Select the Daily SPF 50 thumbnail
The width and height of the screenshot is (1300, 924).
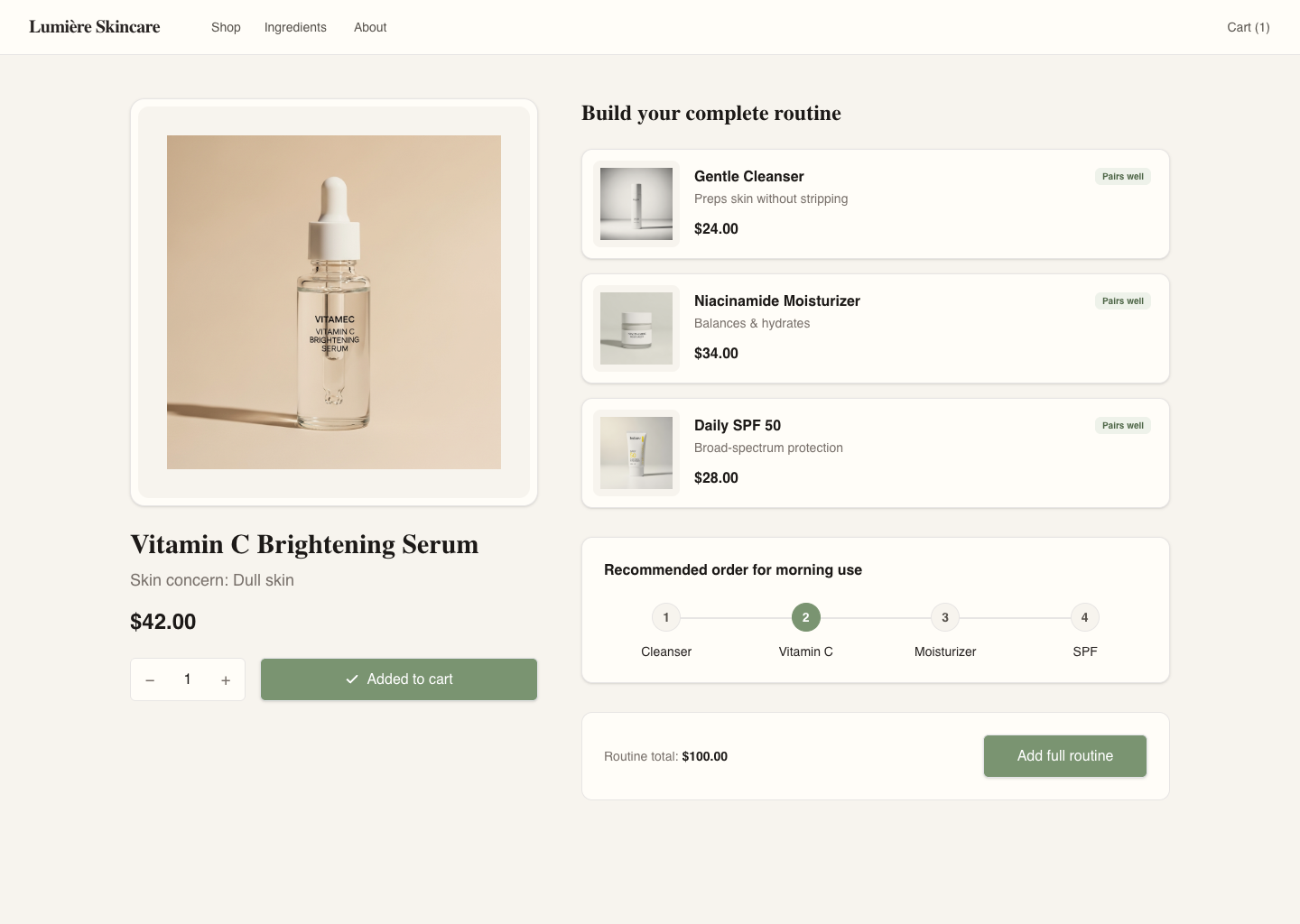[636, 453]
